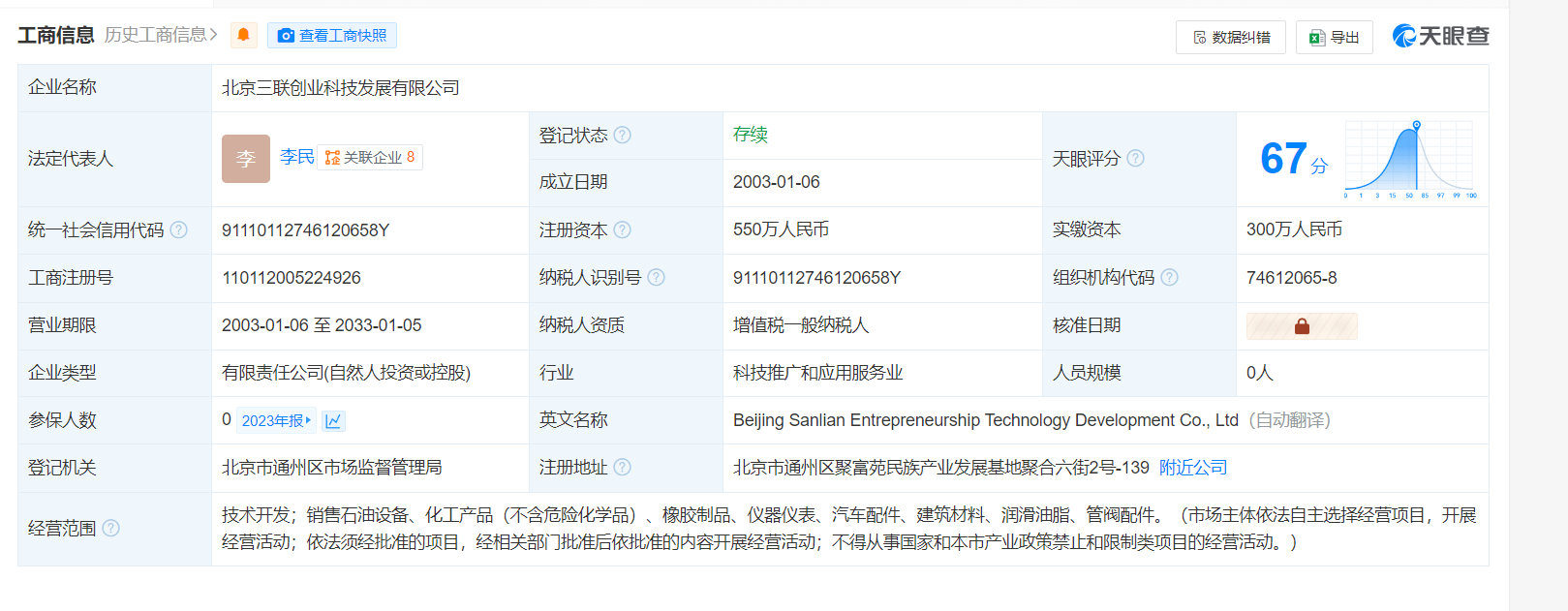Click the 工商信息 section heading
1568x611 pixels.
coord(56,35)
